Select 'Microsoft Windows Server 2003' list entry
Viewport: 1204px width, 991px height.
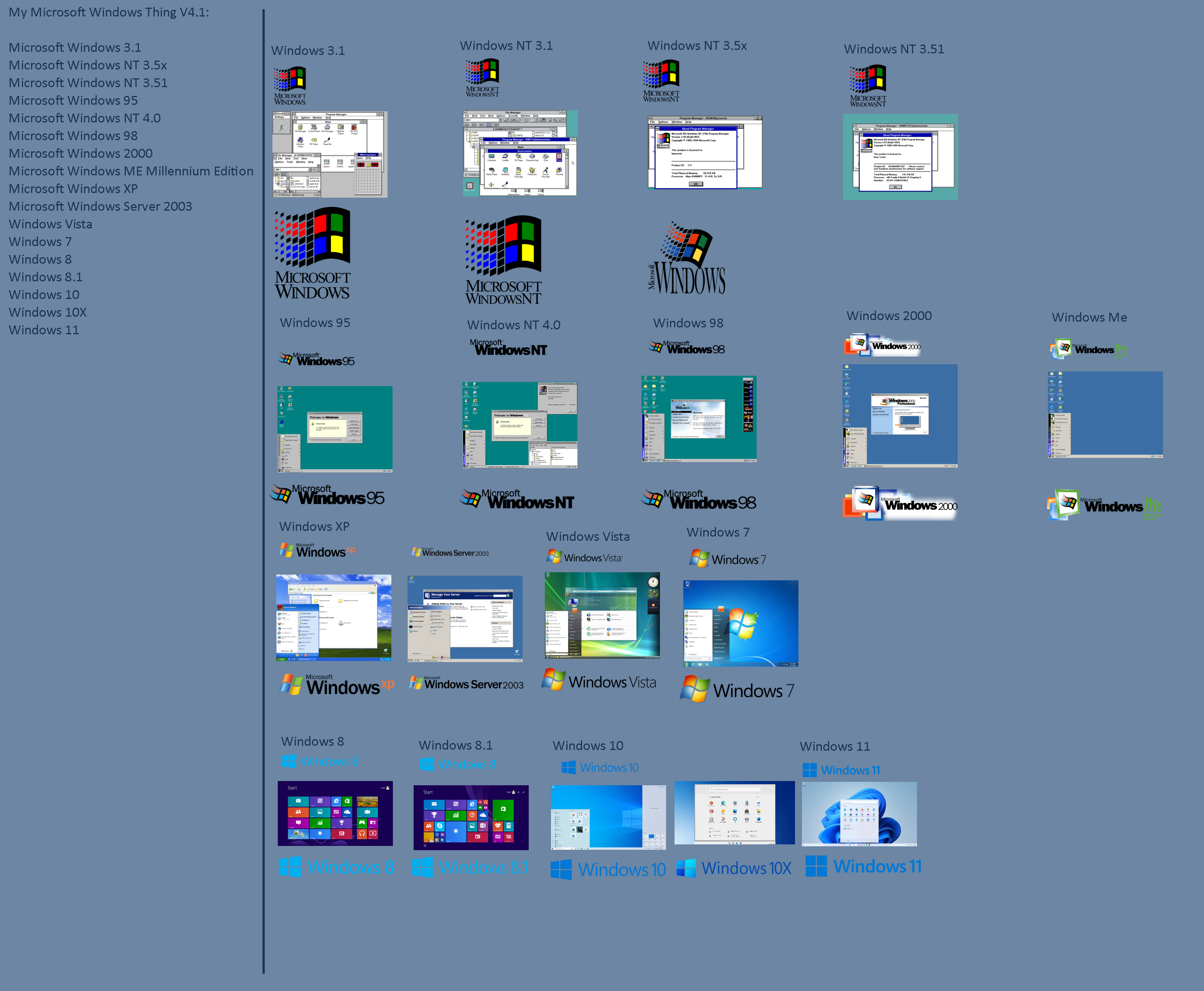coord(101,206)
